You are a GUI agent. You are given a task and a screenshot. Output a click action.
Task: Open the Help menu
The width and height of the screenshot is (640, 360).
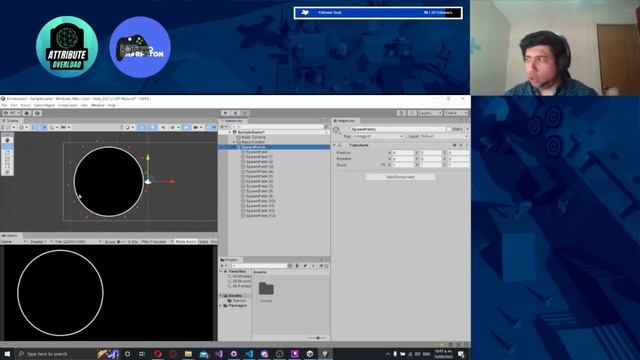(111, 105)
